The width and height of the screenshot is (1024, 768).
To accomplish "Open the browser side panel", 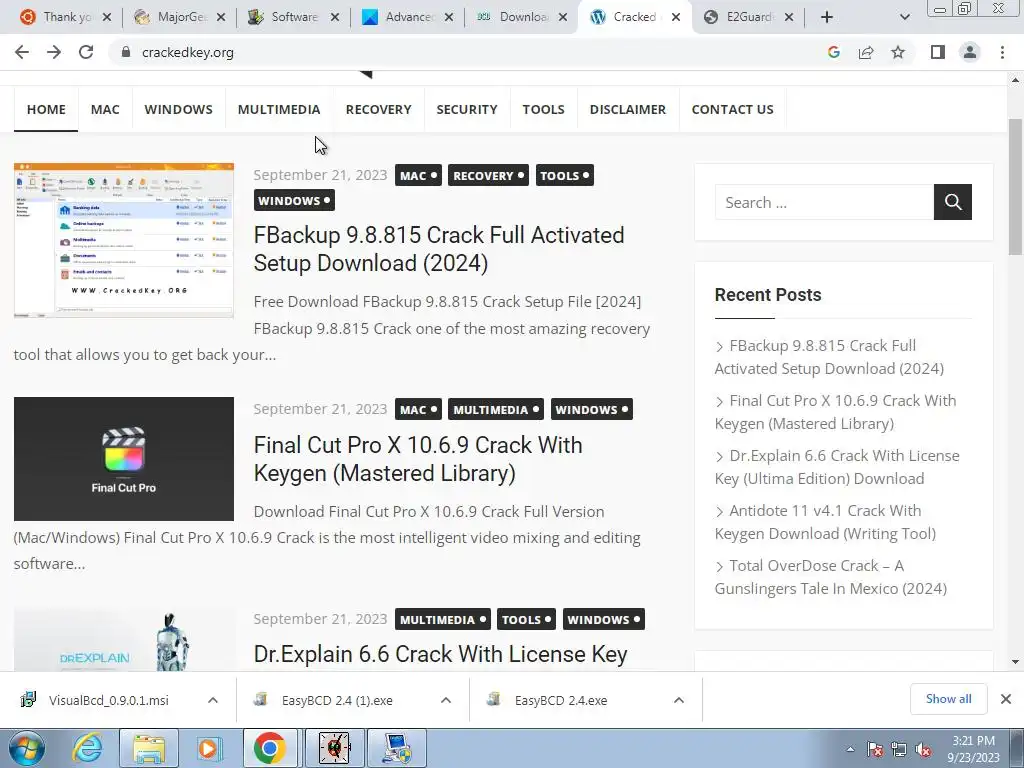I will [x=938, y=52].
